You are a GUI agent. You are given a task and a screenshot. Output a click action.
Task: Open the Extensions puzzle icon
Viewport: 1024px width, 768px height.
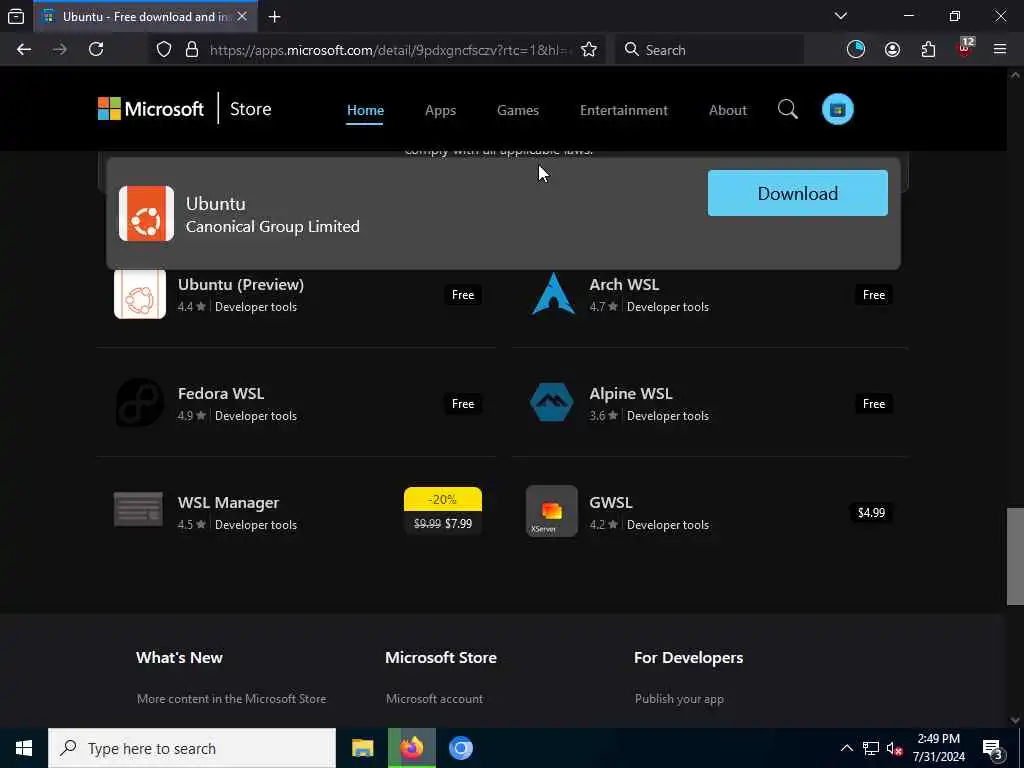(928, 50)
